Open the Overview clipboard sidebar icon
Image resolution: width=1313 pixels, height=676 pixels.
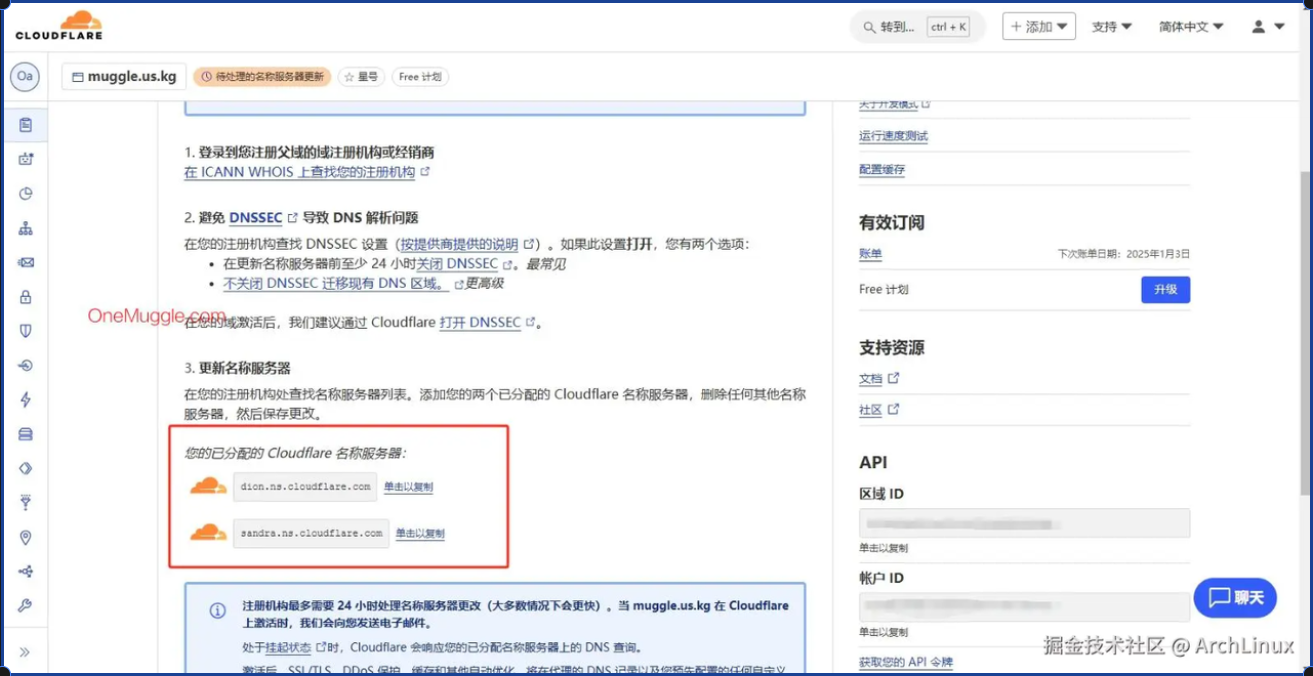coord(25,125)
